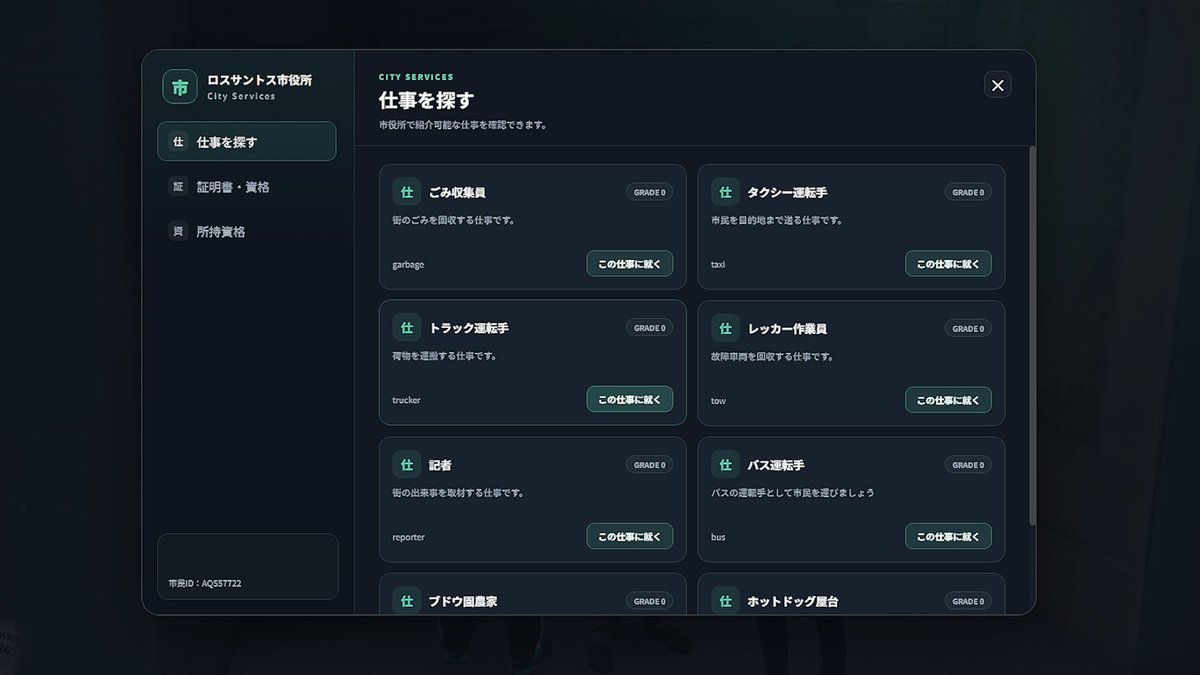Click GRADE 0 badge on ブドウ園農家 card

coord(649,601)
